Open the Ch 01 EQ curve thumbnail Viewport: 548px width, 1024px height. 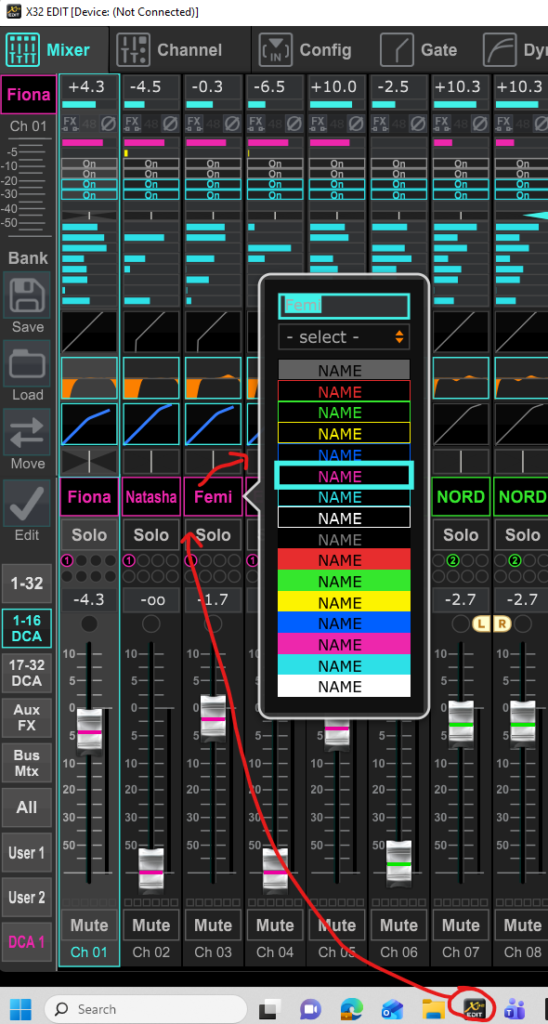click(x=89, y=377)
